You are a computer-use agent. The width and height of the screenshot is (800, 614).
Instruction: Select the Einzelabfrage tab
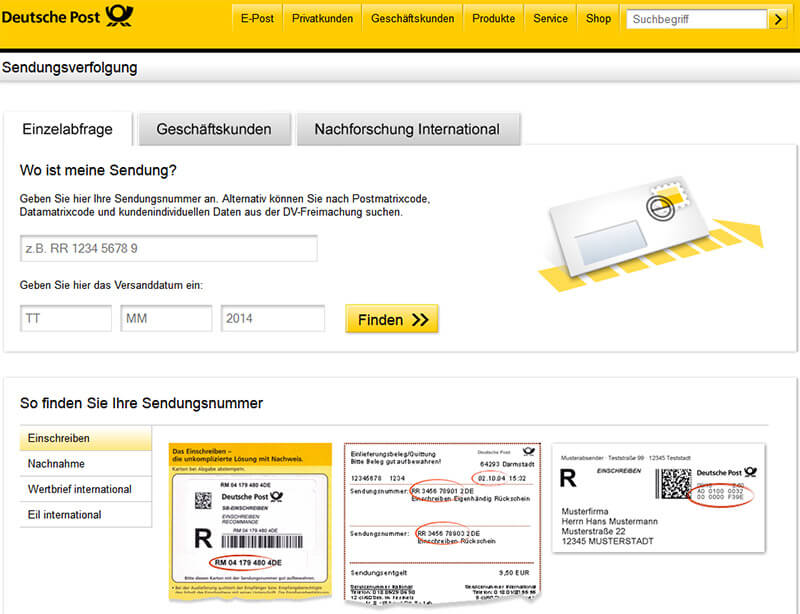[x=67, y=129]
